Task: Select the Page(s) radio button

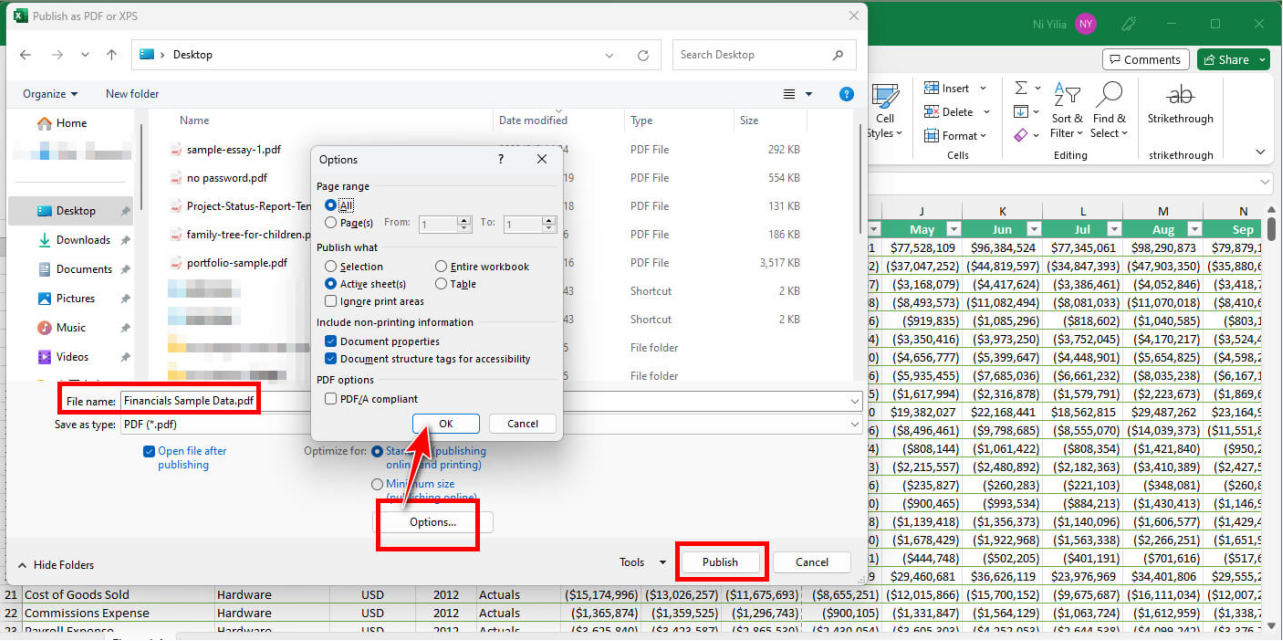Action: tap(331, 223)
